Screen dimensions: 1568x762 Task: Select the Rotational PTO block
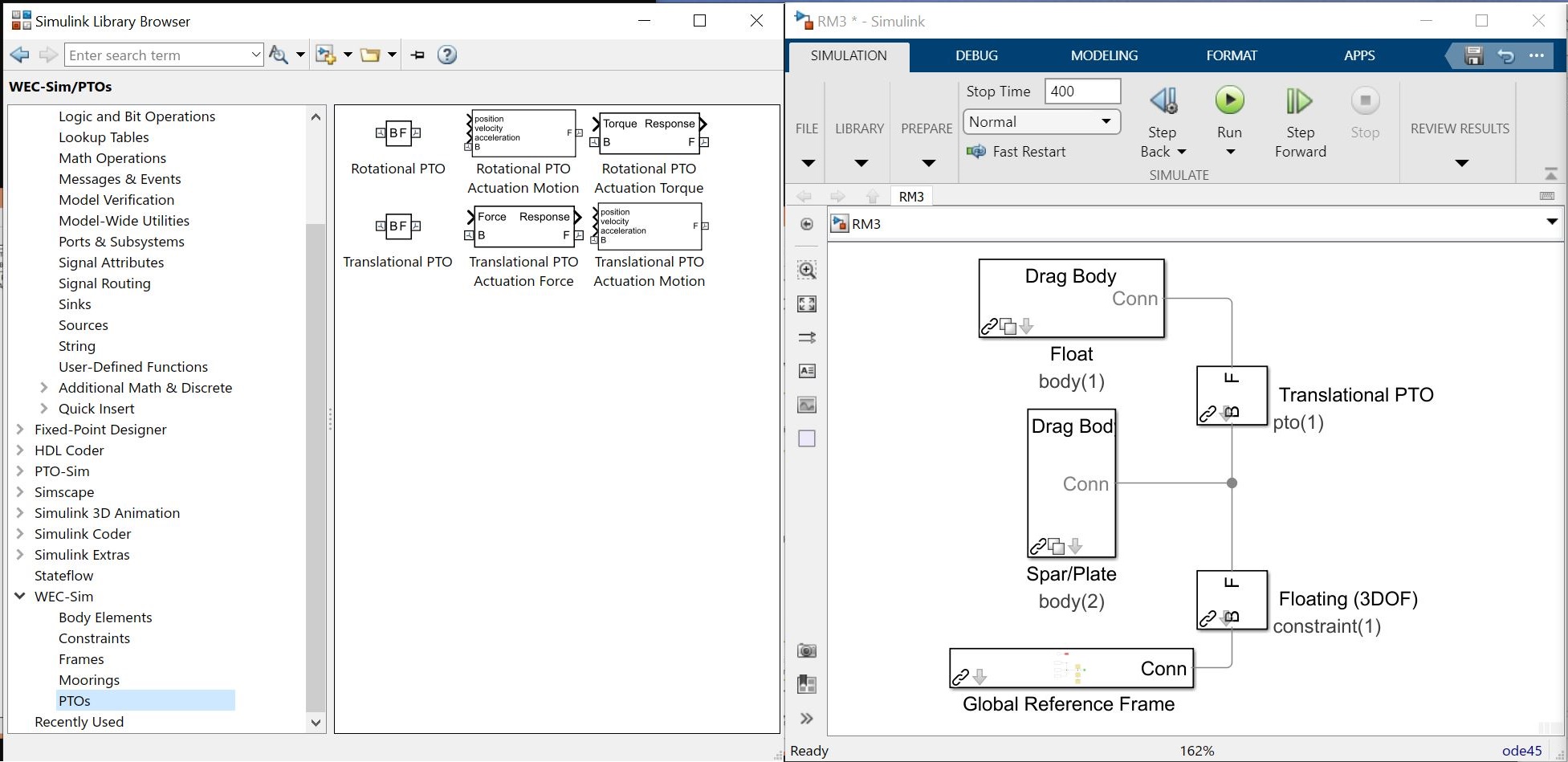[398, 133]
